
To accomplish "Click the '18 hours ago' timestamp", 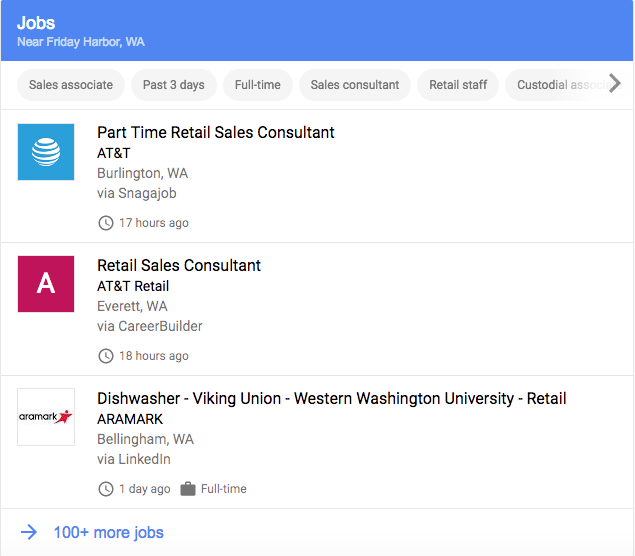I will click(154, 356).
